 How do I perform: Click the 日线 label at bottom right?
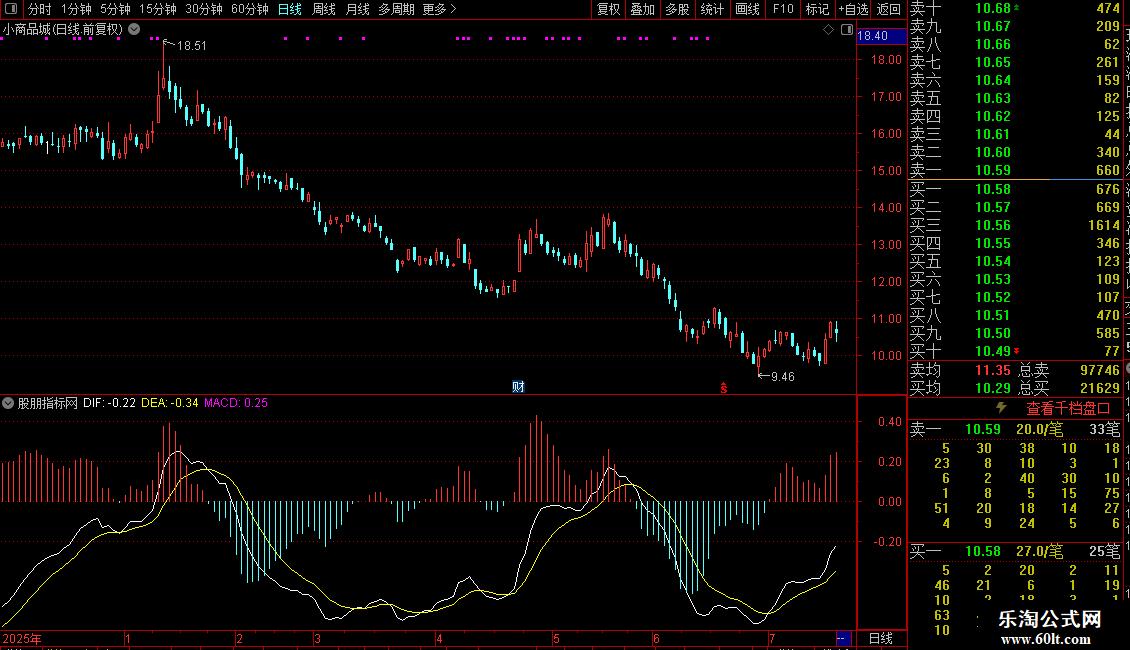[x=881, y=638]
